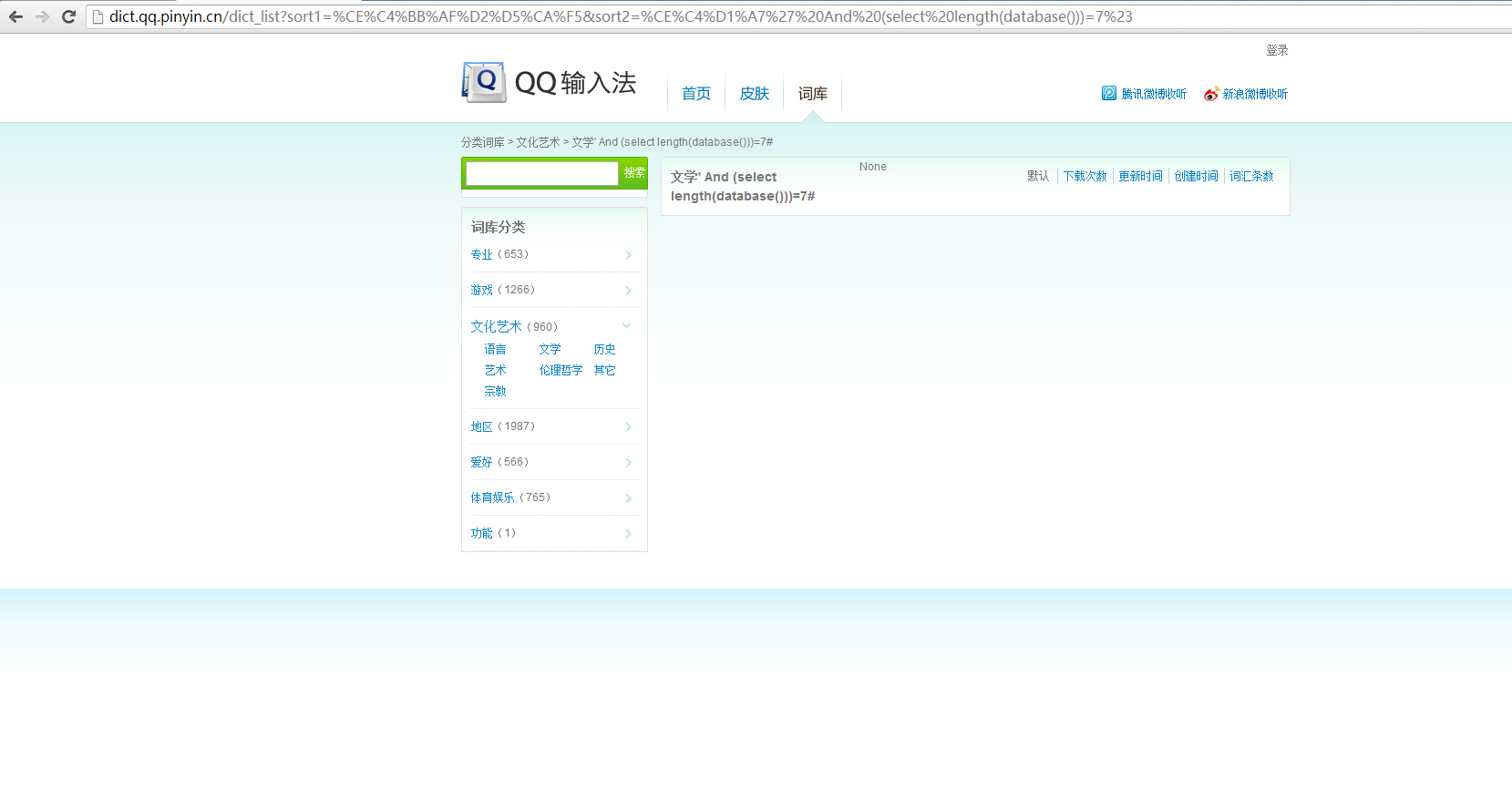Click 文化艺术 in the breadcrumb
The height and width of the screenshot is (810, 1512).
pos(538,142)
